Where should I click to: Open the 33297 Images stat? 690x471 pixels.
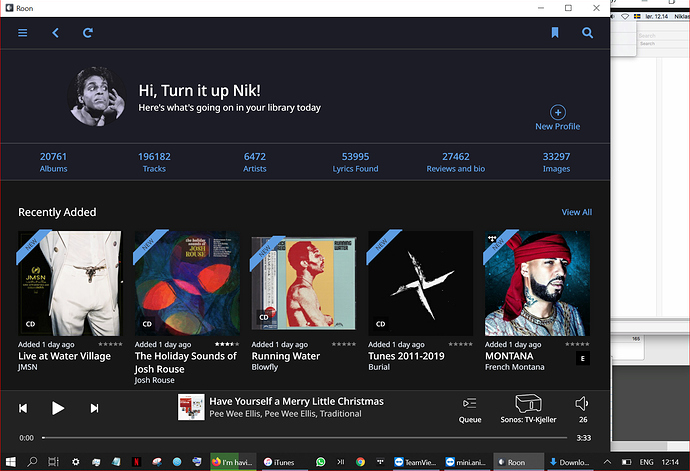556,162
